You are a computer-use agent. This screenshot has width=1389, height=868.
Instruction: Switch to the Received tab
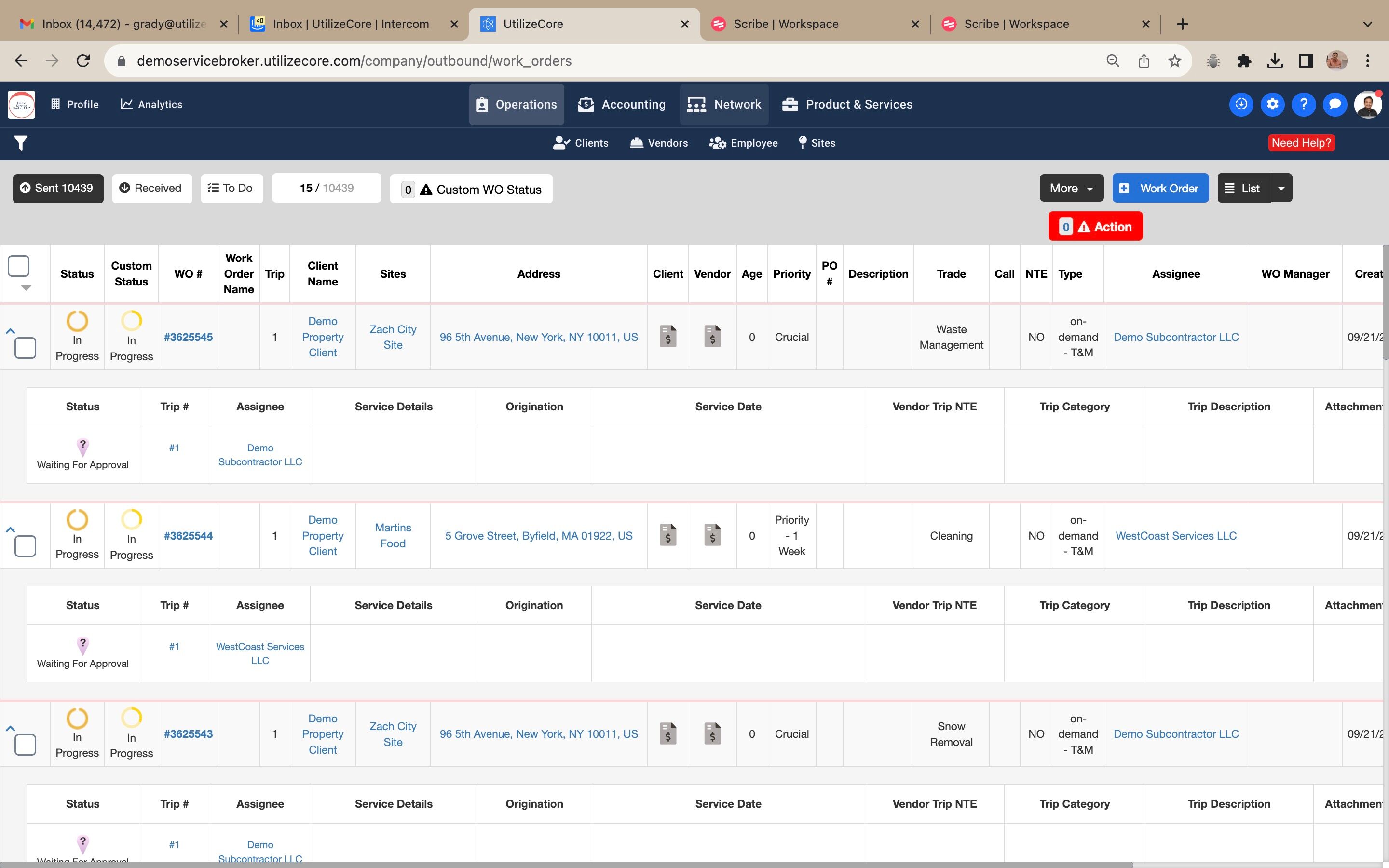click(151, 188)
